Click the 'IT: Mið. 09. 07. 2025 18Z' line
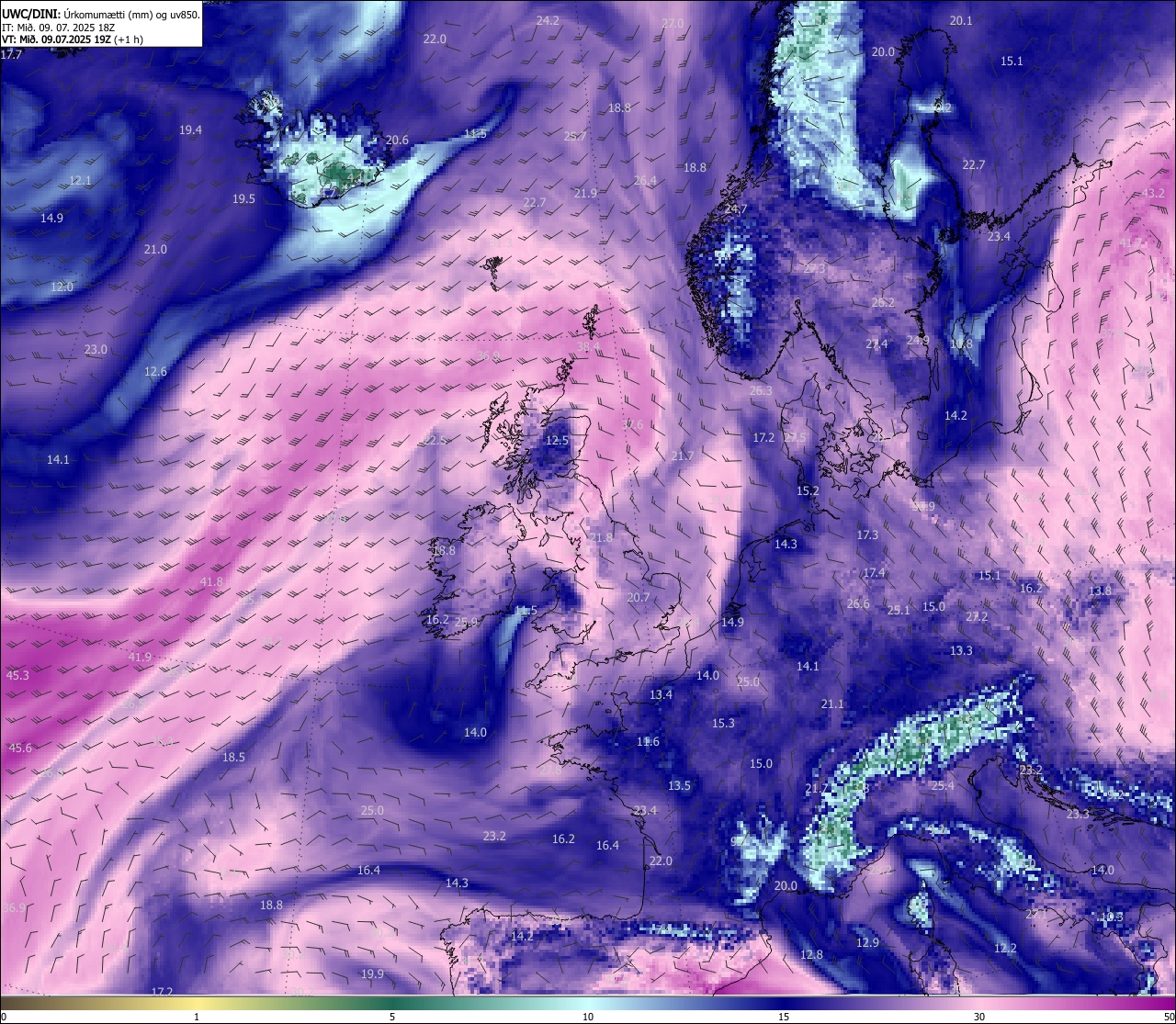This screenshot has width=1176, height=1024. pos(58,28)
